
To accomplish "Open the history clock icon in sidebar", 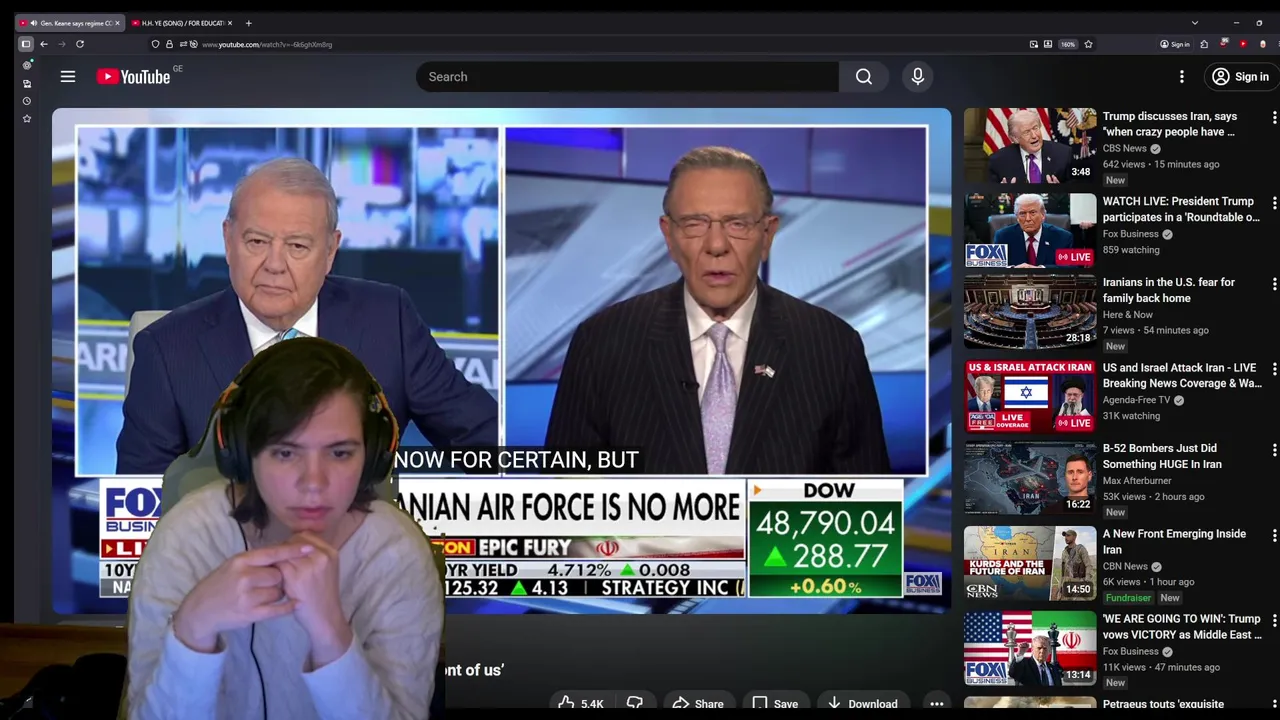I will tap(27, 101).
